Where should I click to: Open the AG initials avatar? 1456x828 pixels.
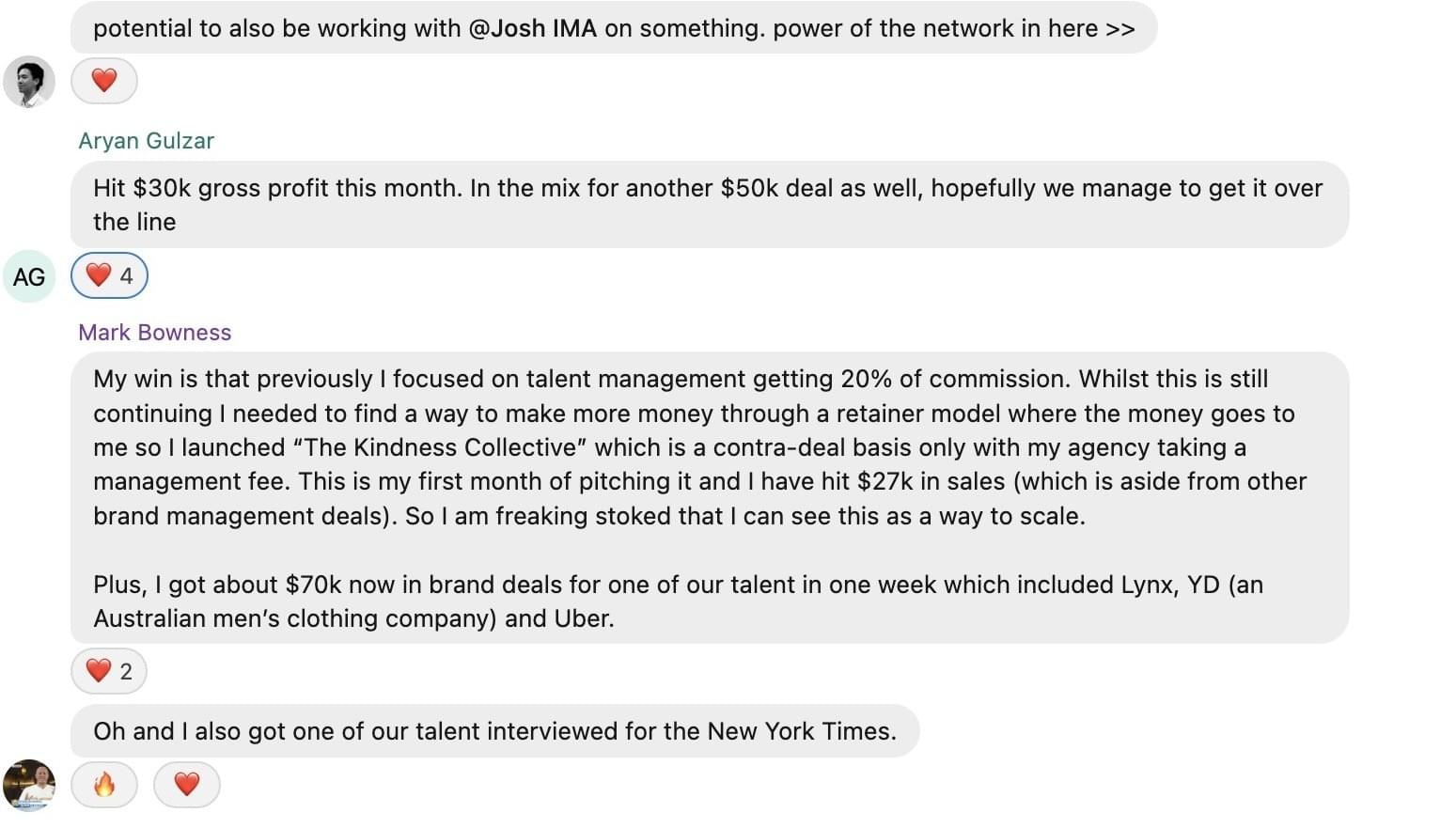(29, 276)
